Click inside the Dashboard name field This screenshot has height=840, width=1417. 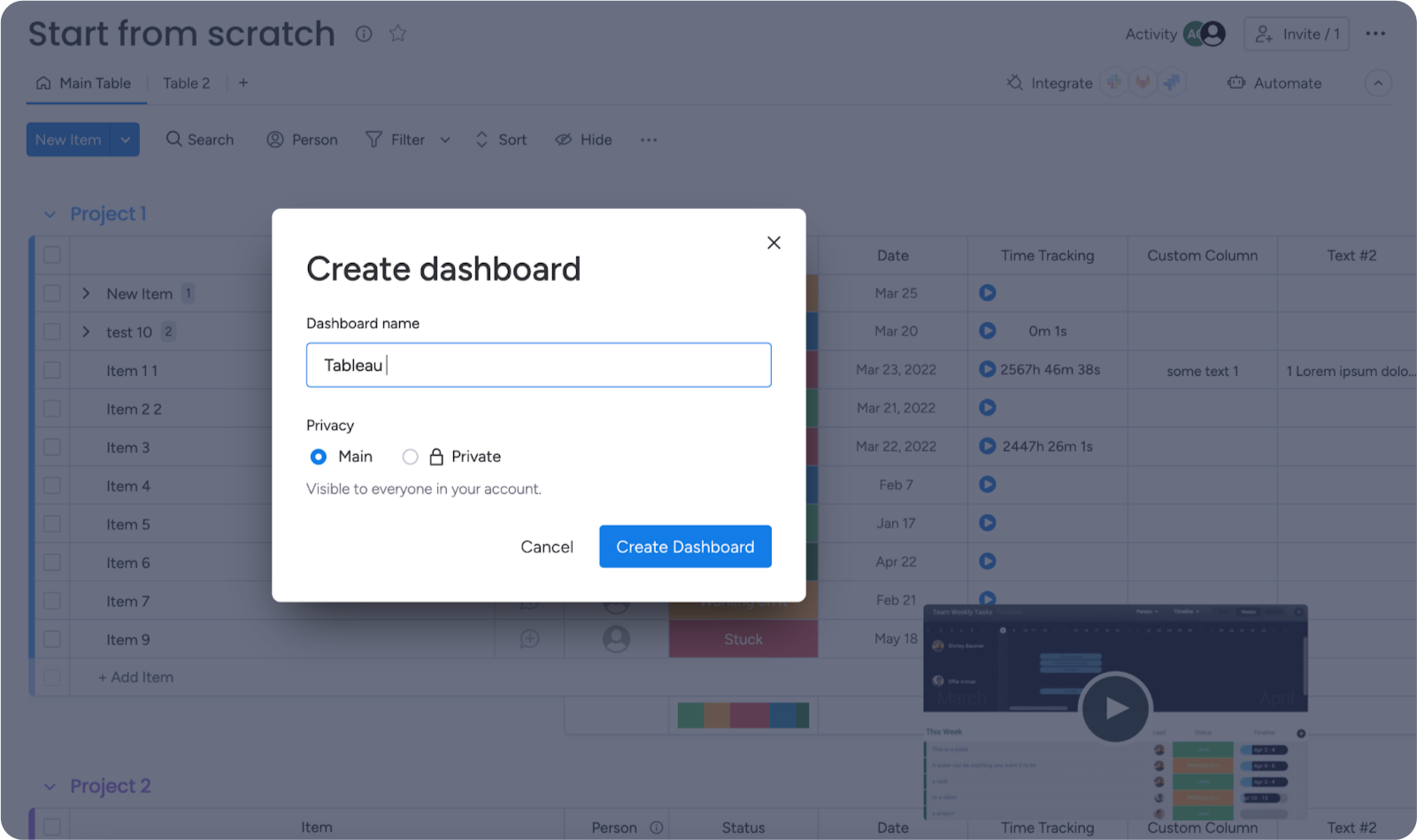[x=538, y=365]
